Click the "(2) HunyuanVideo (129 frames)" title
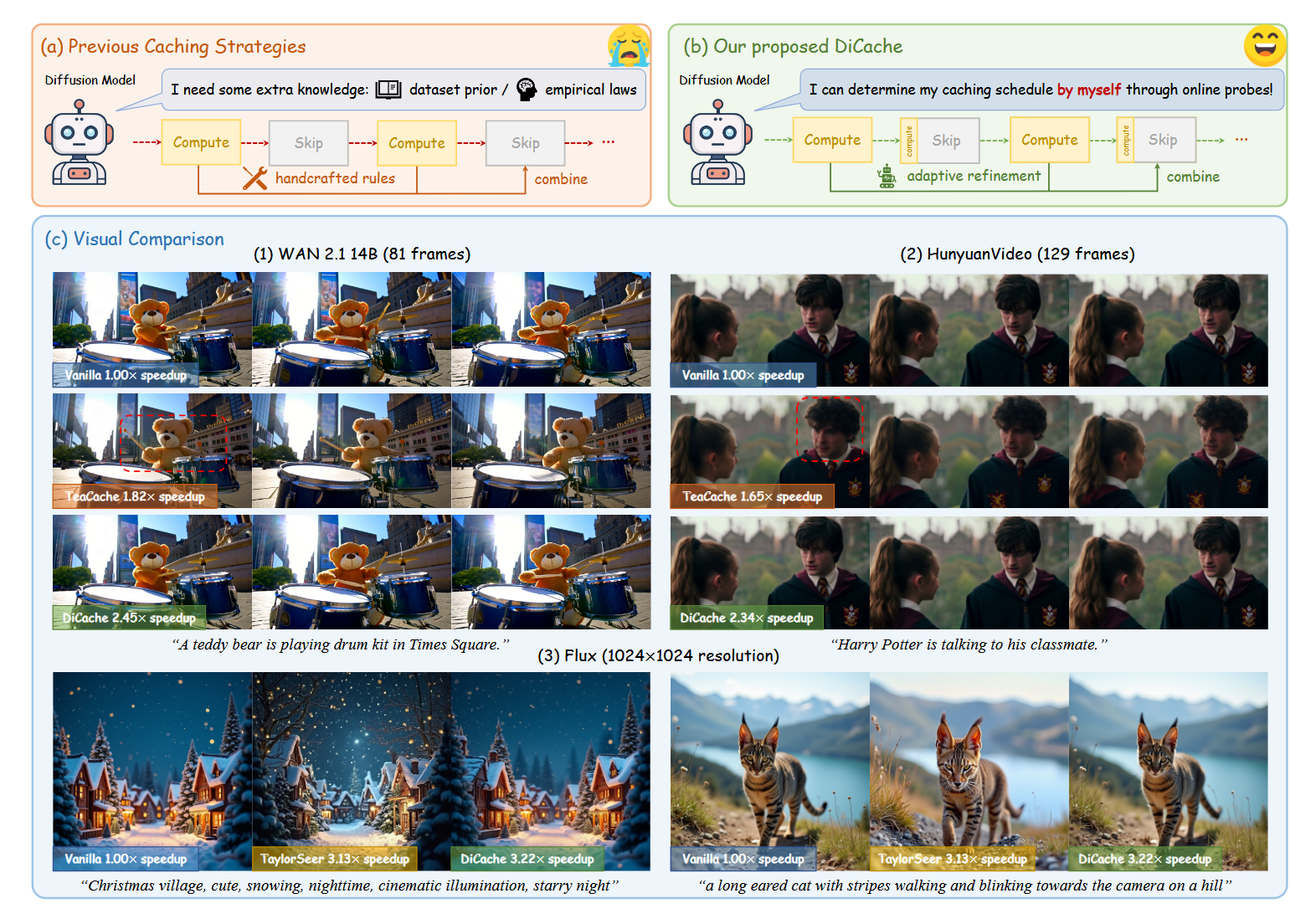The width and height of the screenshot is (1316, 919). click(1017, 254)
